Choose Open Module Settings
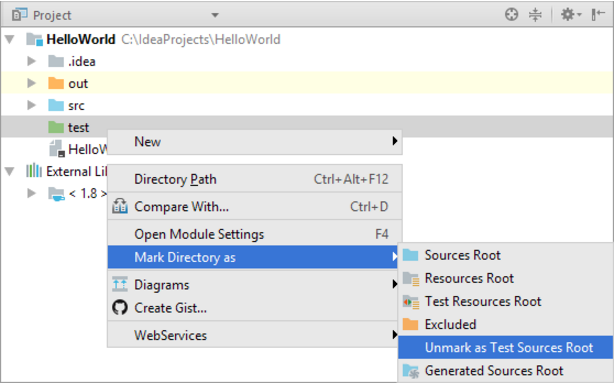The height and width of the screenshot is (383, 615). click(255, 234)
